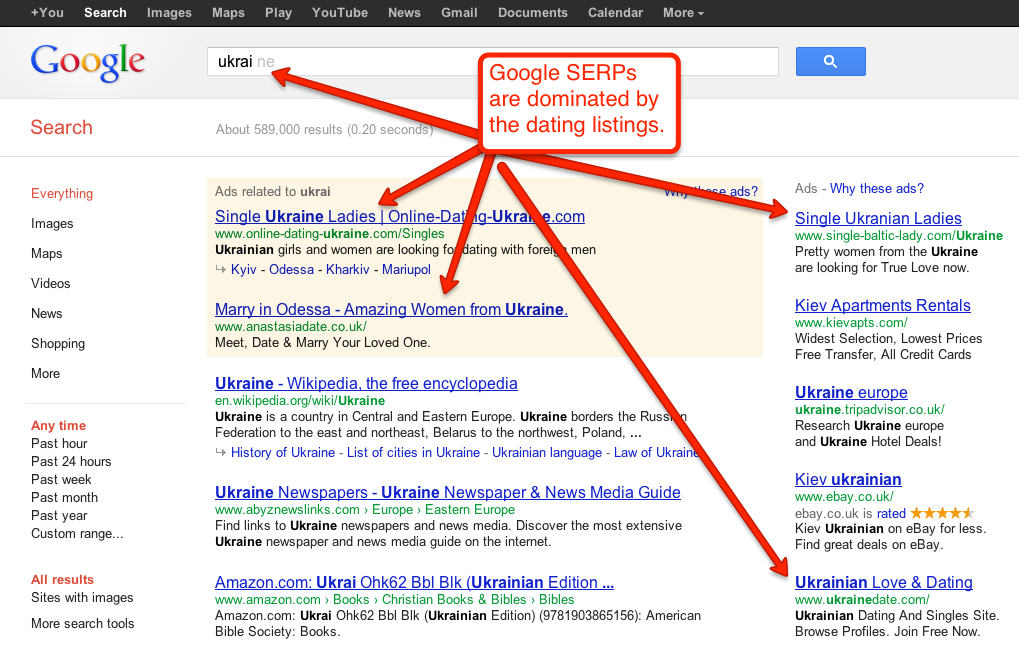Open the Ukraine Wikipedia result
The image size is (1019, 648).
click(366, 383)
